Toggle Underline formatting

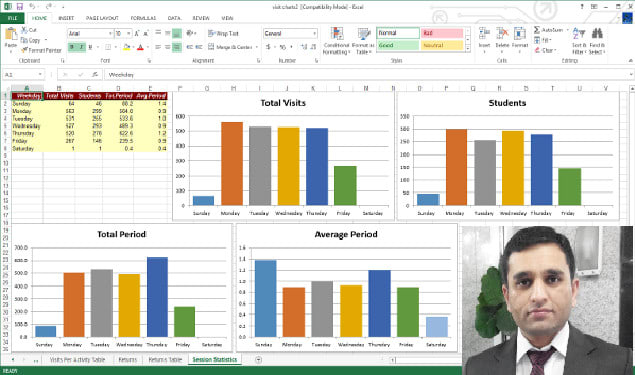[x=90, y=47]
